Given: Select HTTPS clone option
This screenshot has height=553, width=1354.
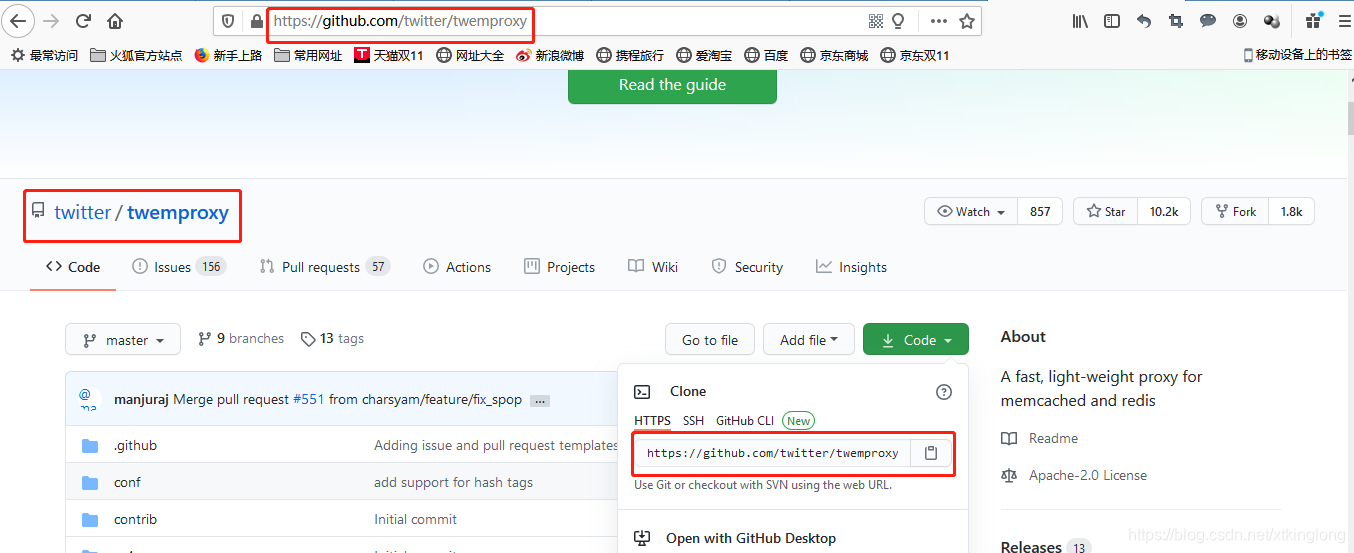Looking at the screenshot, I should (x=652, y=421).
